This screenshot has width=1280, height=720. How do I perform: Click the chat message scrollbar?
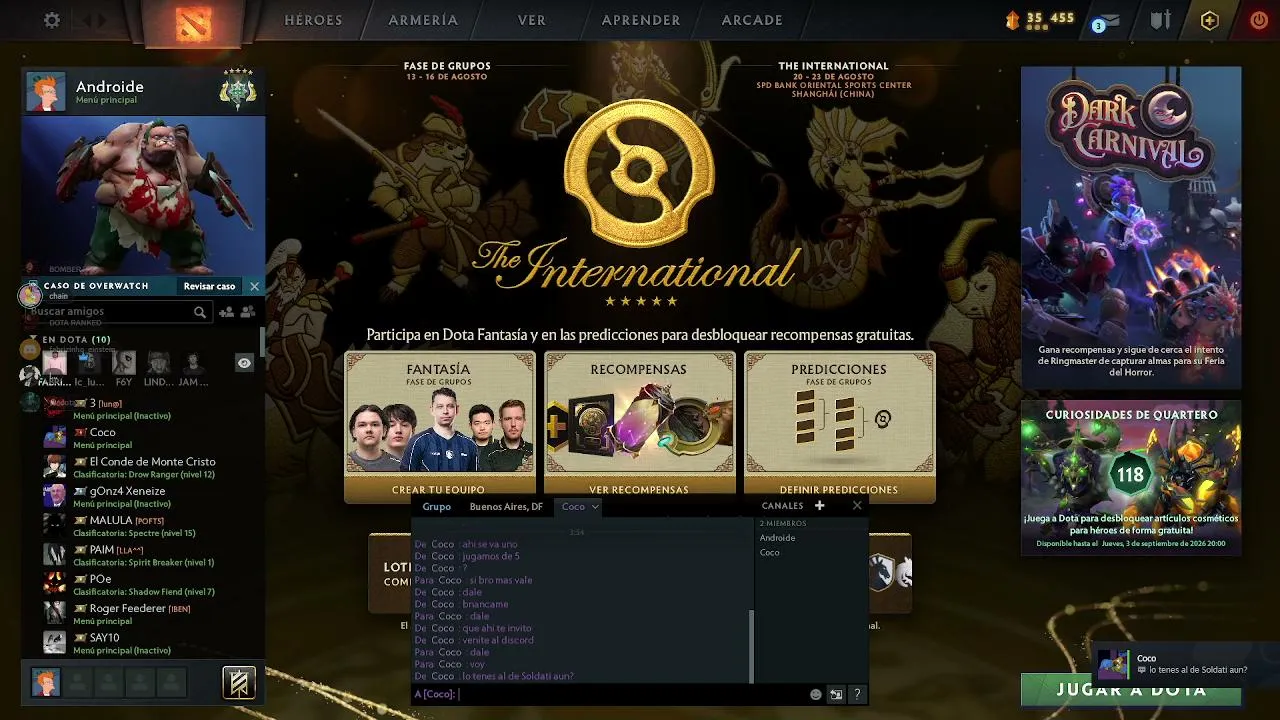751,645
